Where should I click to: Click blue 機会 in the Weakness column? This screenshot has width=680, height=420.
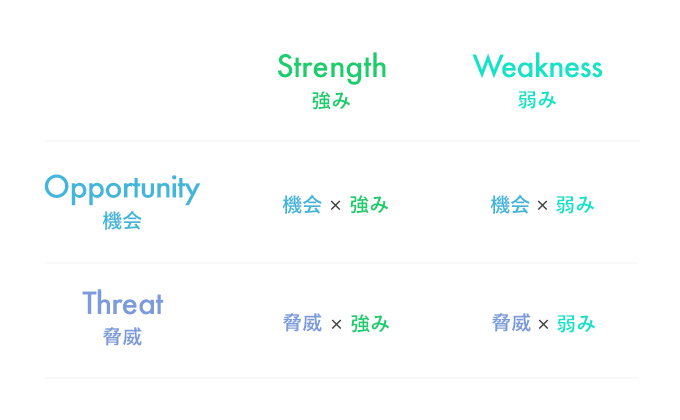(510, 205)
